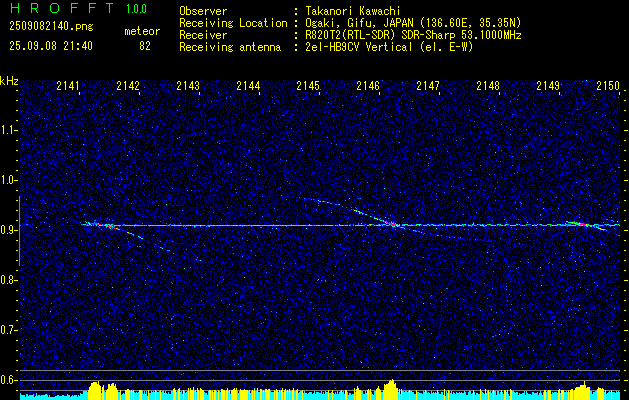This screenshot has height=400, width=629.
Task: Click the observer name Takanori Kawachi
Action: click(353, 11)
